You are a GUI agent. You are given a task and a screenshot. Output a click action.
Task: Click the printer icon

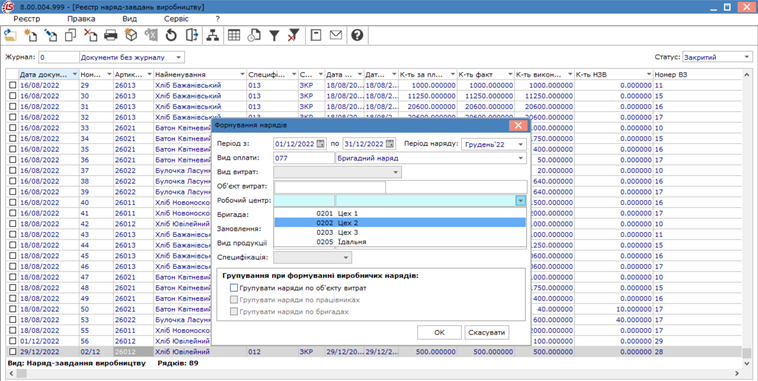click(111, 35)
